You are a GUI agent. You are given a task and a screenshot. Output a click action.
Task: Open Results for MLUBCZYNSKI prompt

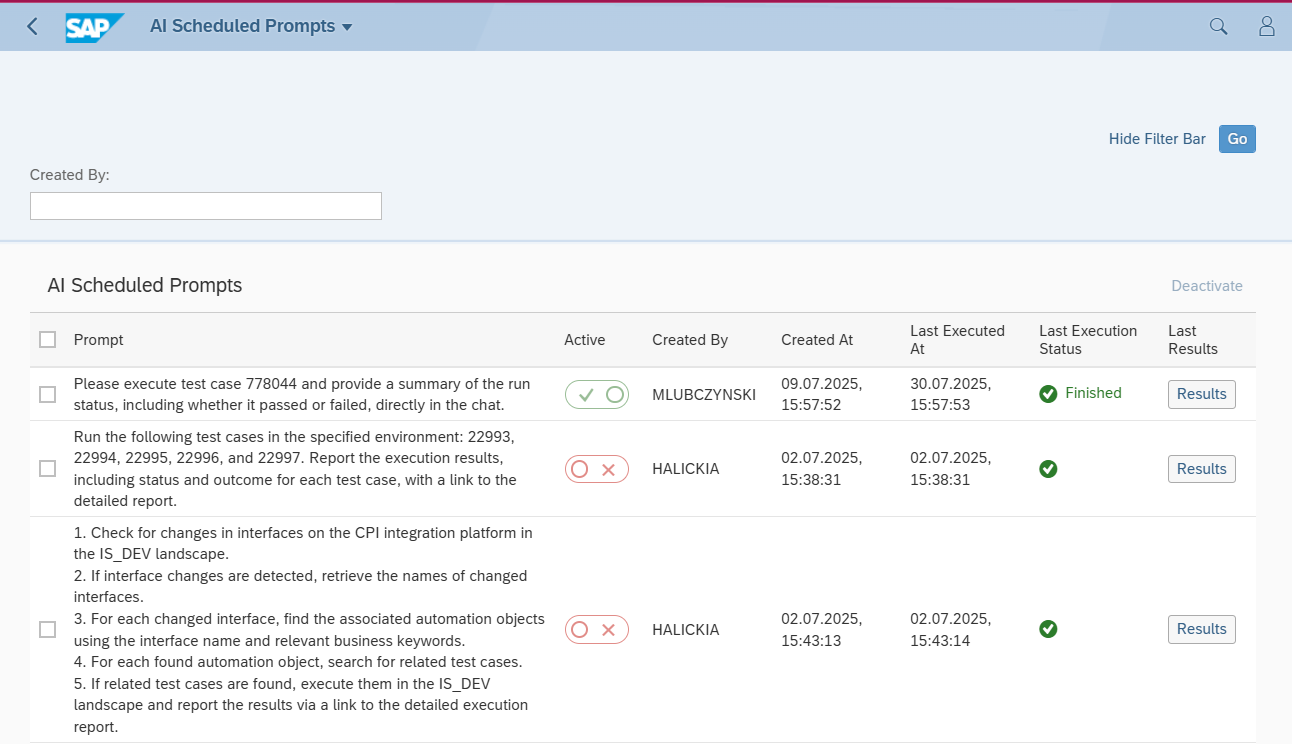pos(1201,394)
